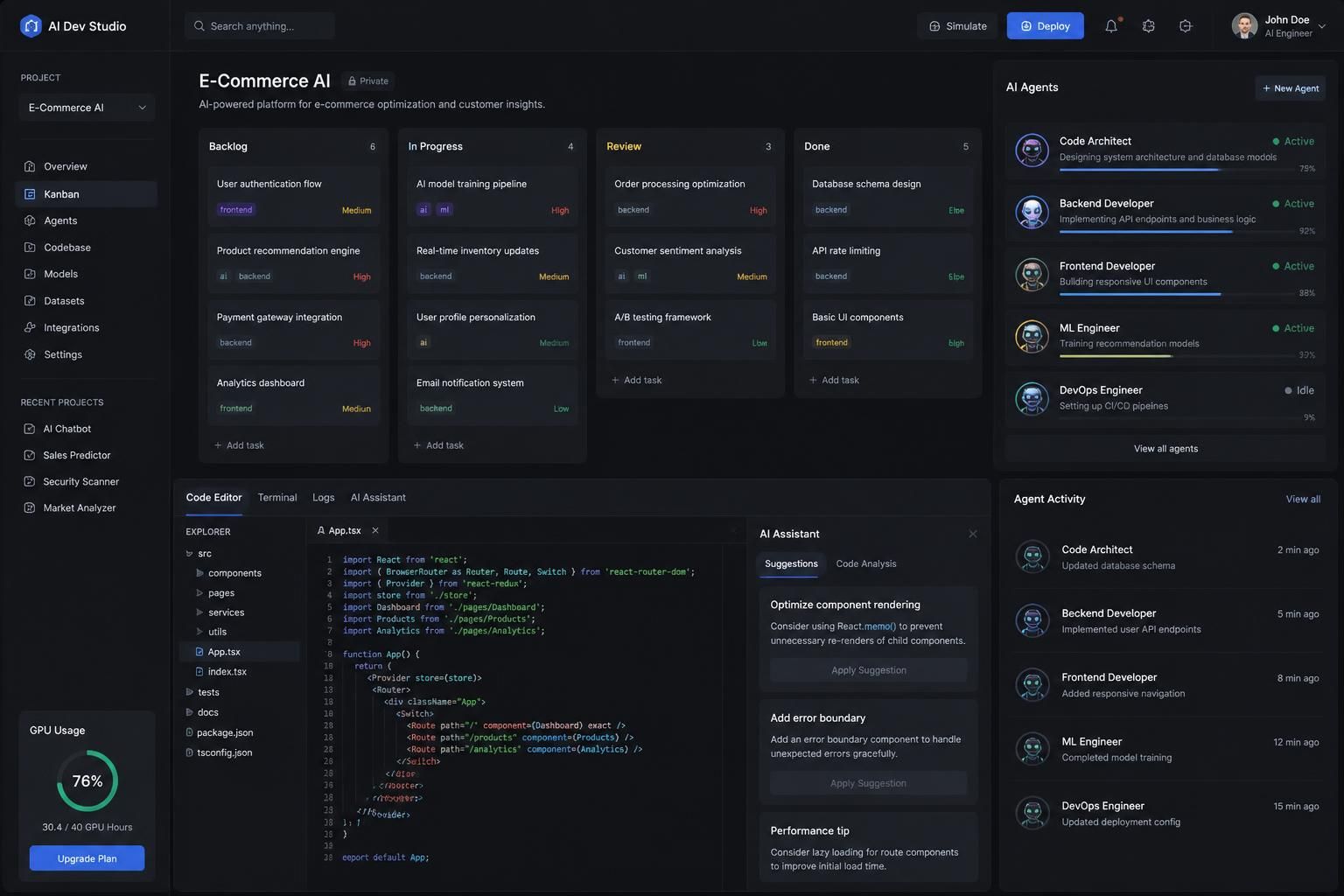
Task: Apply suggestion for Optimize component rendering
Action: pos(869,670)
